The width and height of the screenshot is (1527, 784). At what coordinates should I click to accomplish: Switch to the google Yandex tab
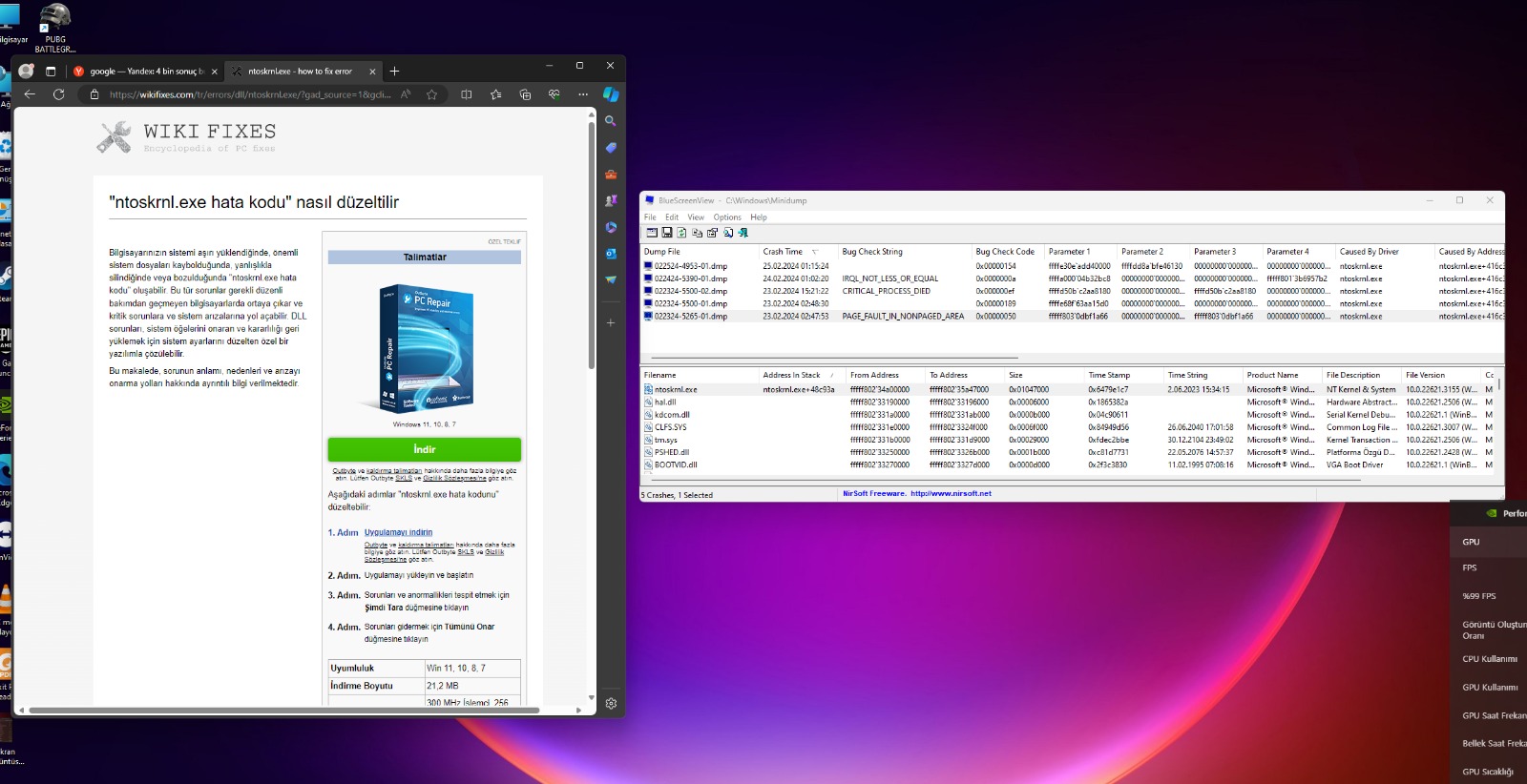(x=145, y=72)
